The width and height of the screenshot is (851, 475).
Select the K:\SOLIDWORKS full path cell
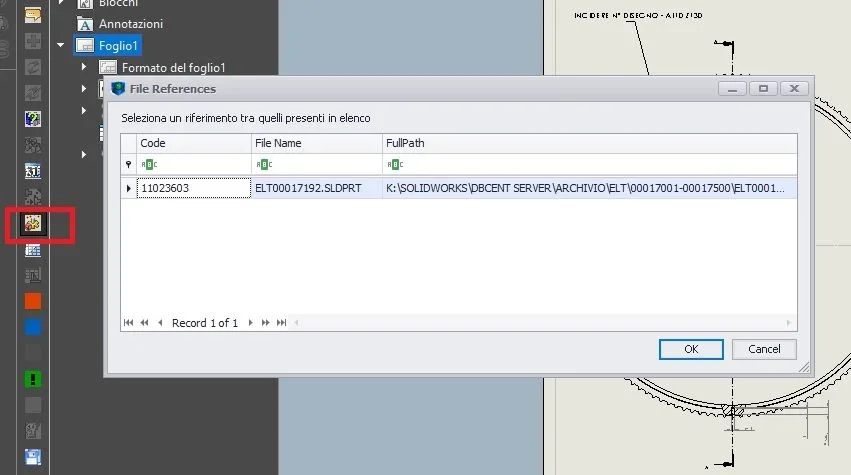pos(590,188)
